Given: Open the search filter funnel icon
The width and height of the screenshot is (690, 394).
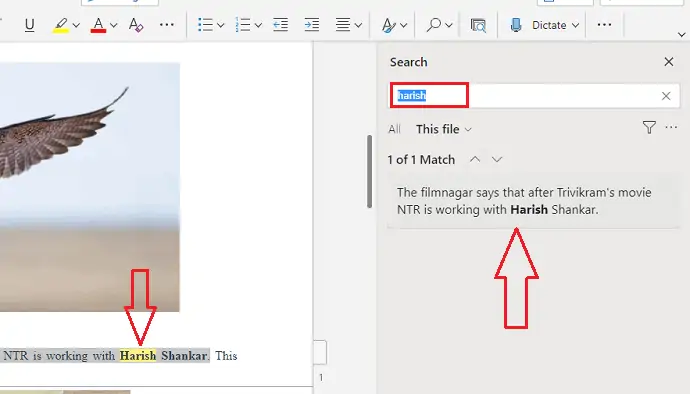Looking at the screenshot, I should pyautogui.click(x=649, y=128).
